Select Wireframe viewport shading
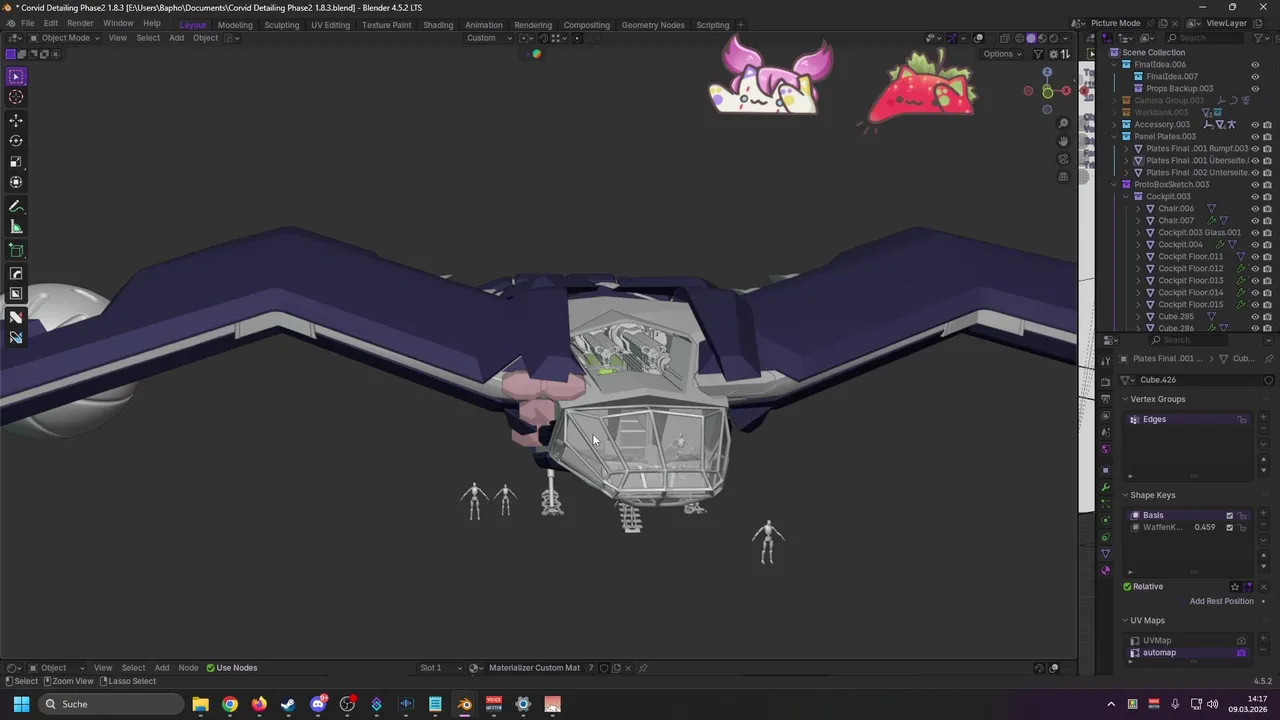This screenshot has width=1280, height=720. tap(1019, 38)
